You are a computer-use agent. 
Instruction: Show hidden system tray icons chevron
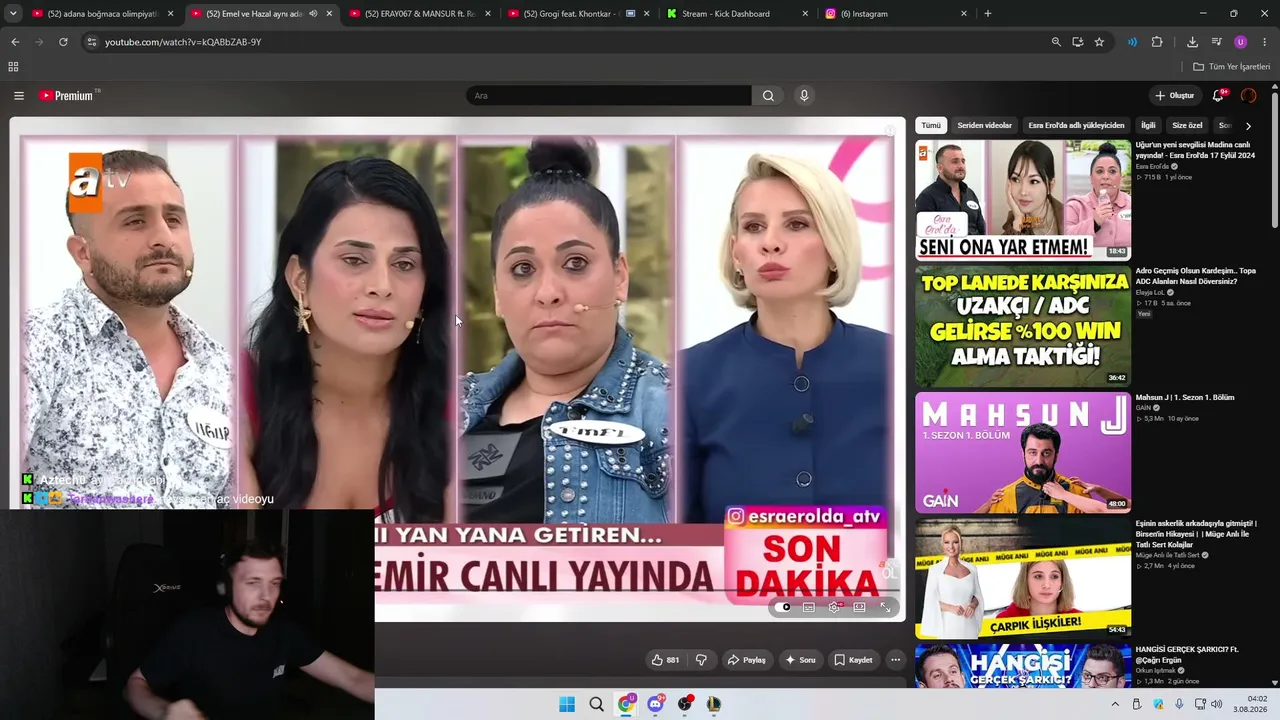coord(1115,704)
